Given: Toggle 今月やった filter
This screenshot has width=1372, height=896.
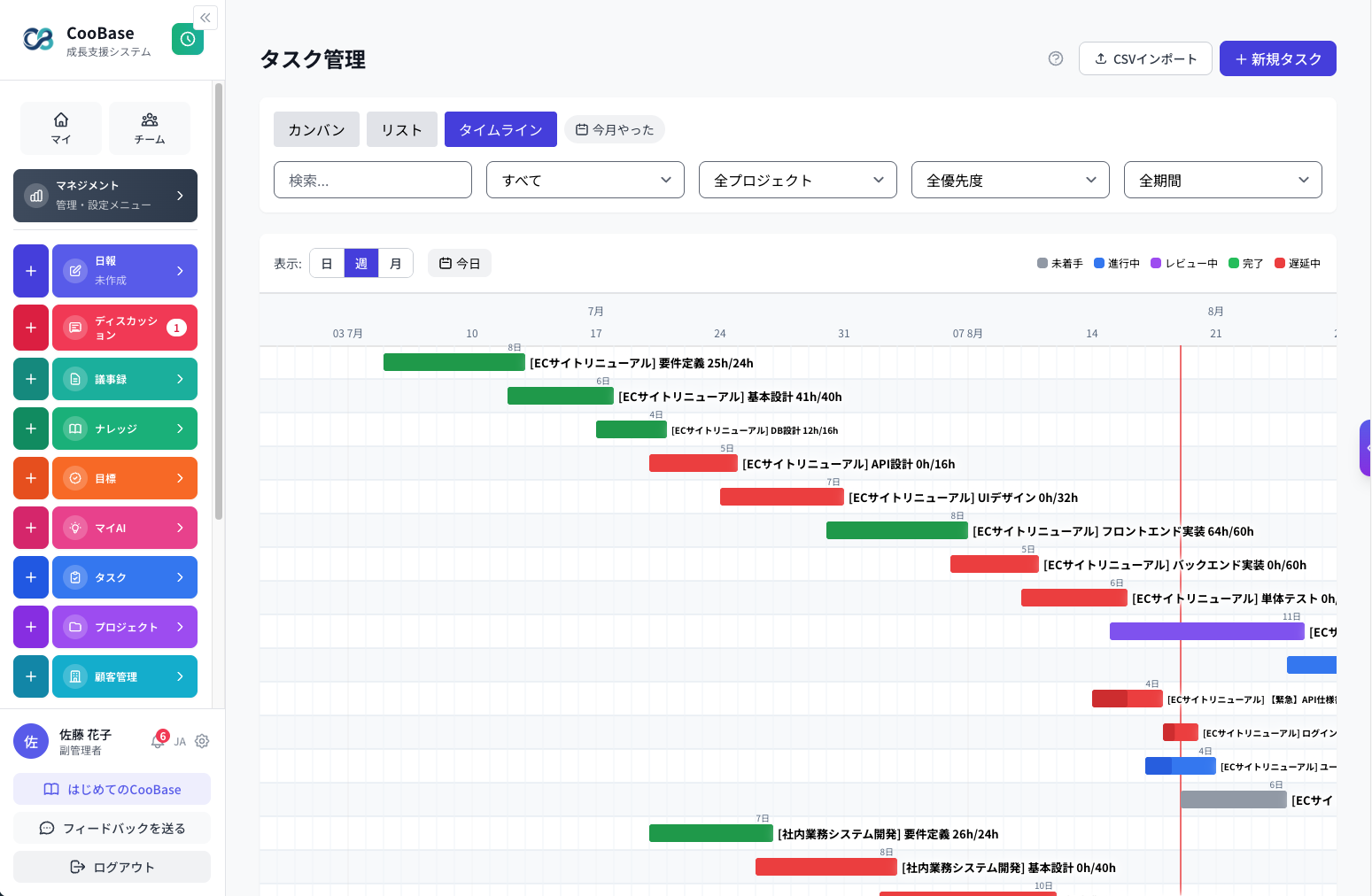Looking at the screenshot, I should click(x=615, y=129).
